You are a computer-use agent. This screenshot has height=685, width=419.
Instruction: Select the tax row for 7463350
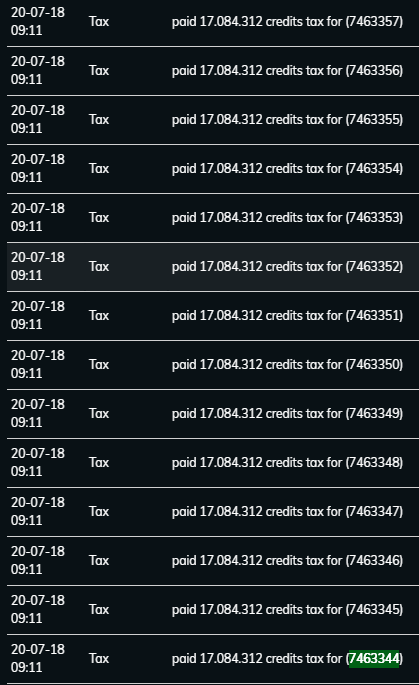click(x=213, y=364)
